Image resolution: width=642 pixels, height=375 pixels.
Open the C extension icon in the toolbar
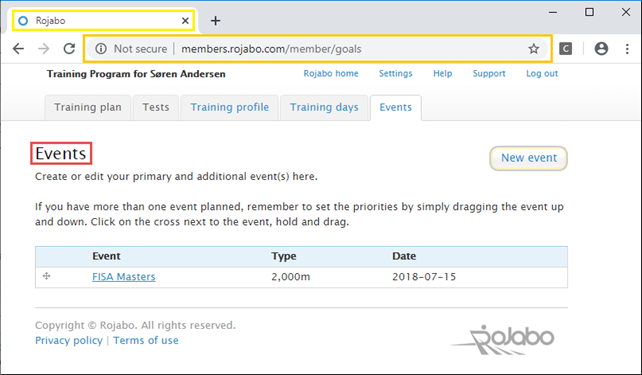tap(565, 49)
